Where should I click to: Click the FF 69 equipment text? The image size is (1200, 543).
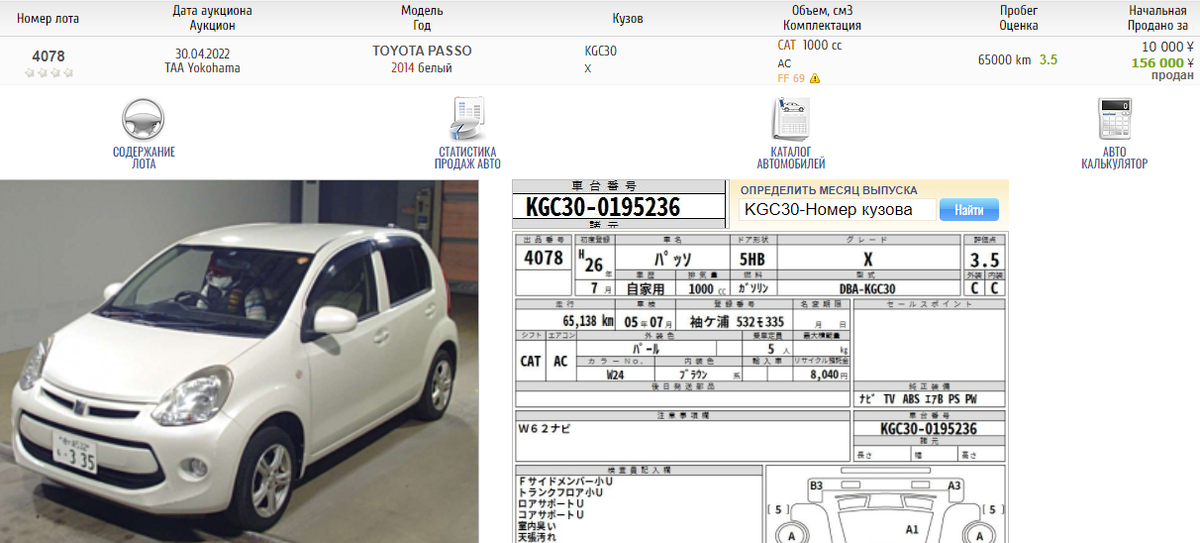(791, 78)
